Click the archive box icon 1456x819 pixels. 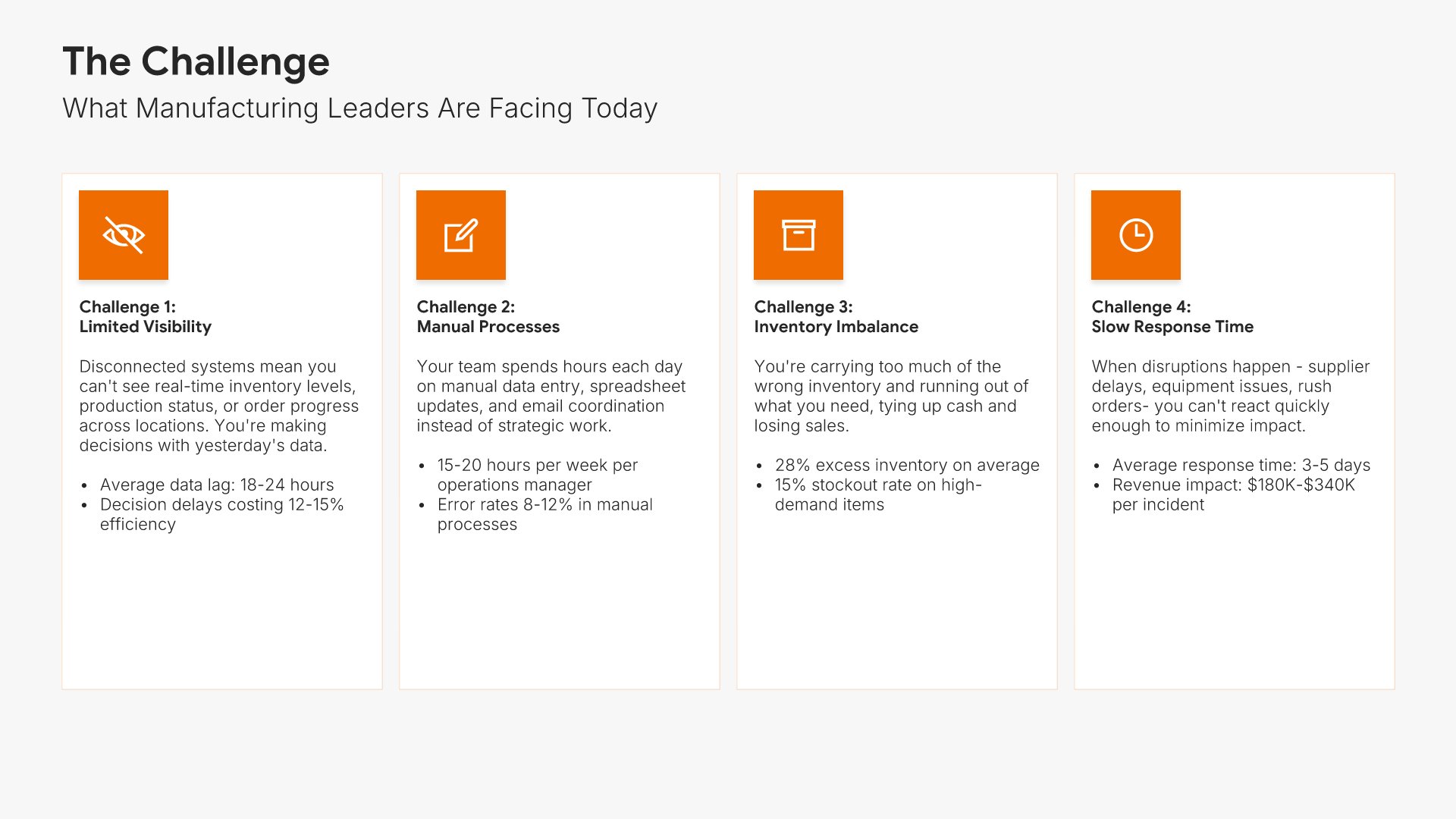click(799, 235)
